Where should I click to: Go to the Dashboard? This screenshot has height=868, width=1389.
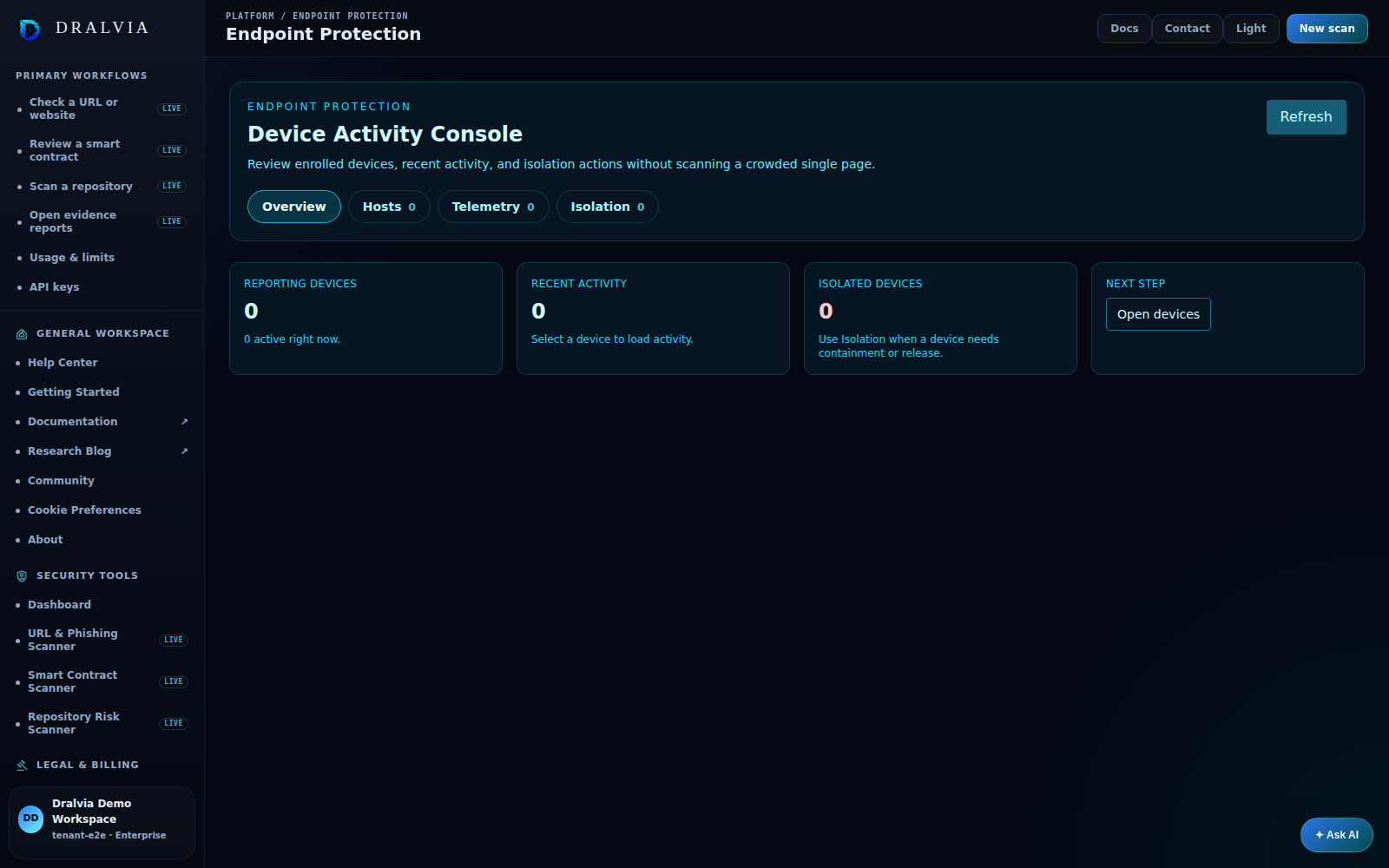(x=102, y=605)
